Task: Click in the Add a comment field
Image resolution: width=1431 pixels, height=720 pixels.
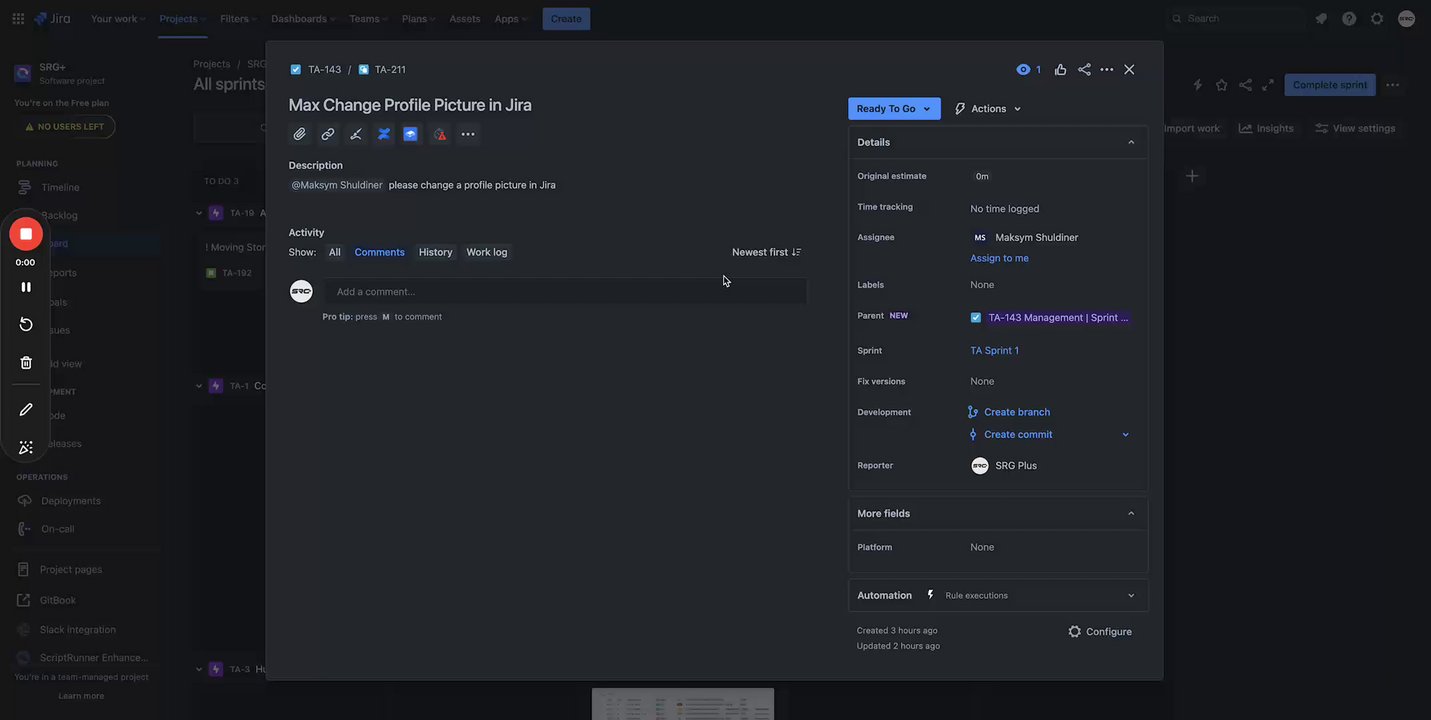Action: tap(565, 291)
